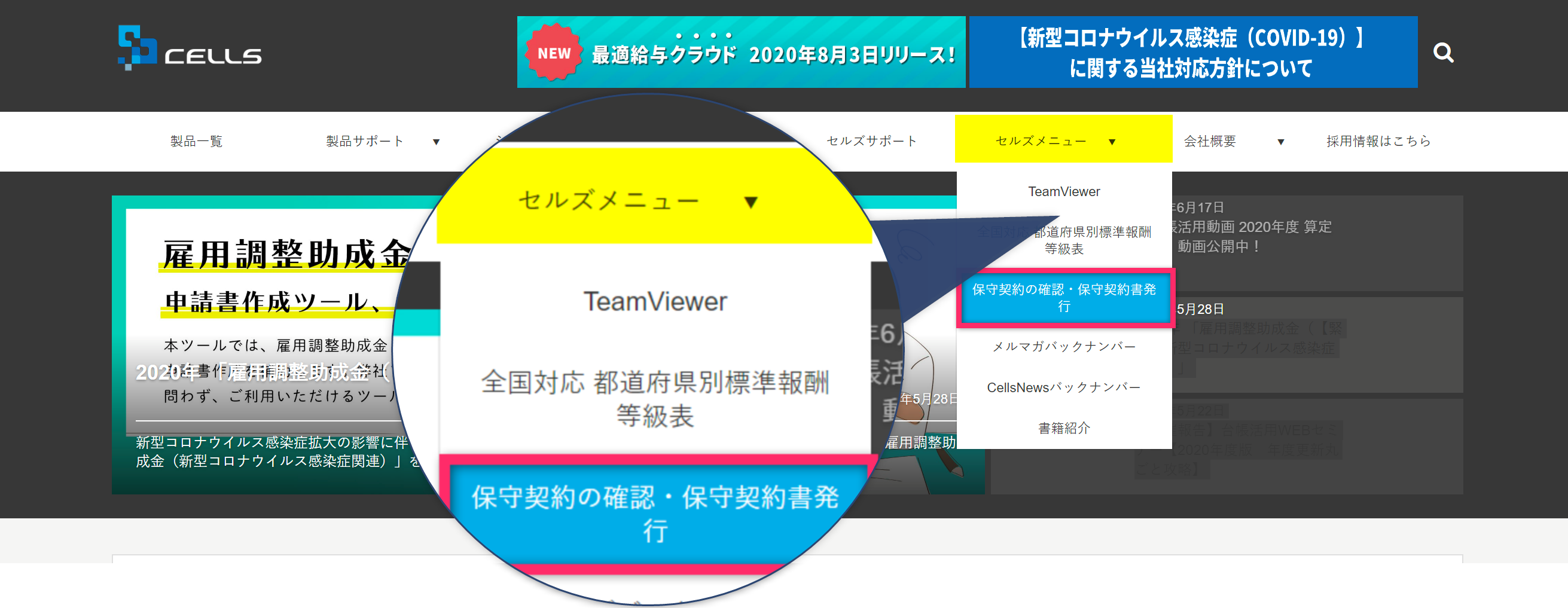Open the 最適給与クラウド release banner
The image size is (1568, 608).
pyautogui.click(x=741, y=53)
